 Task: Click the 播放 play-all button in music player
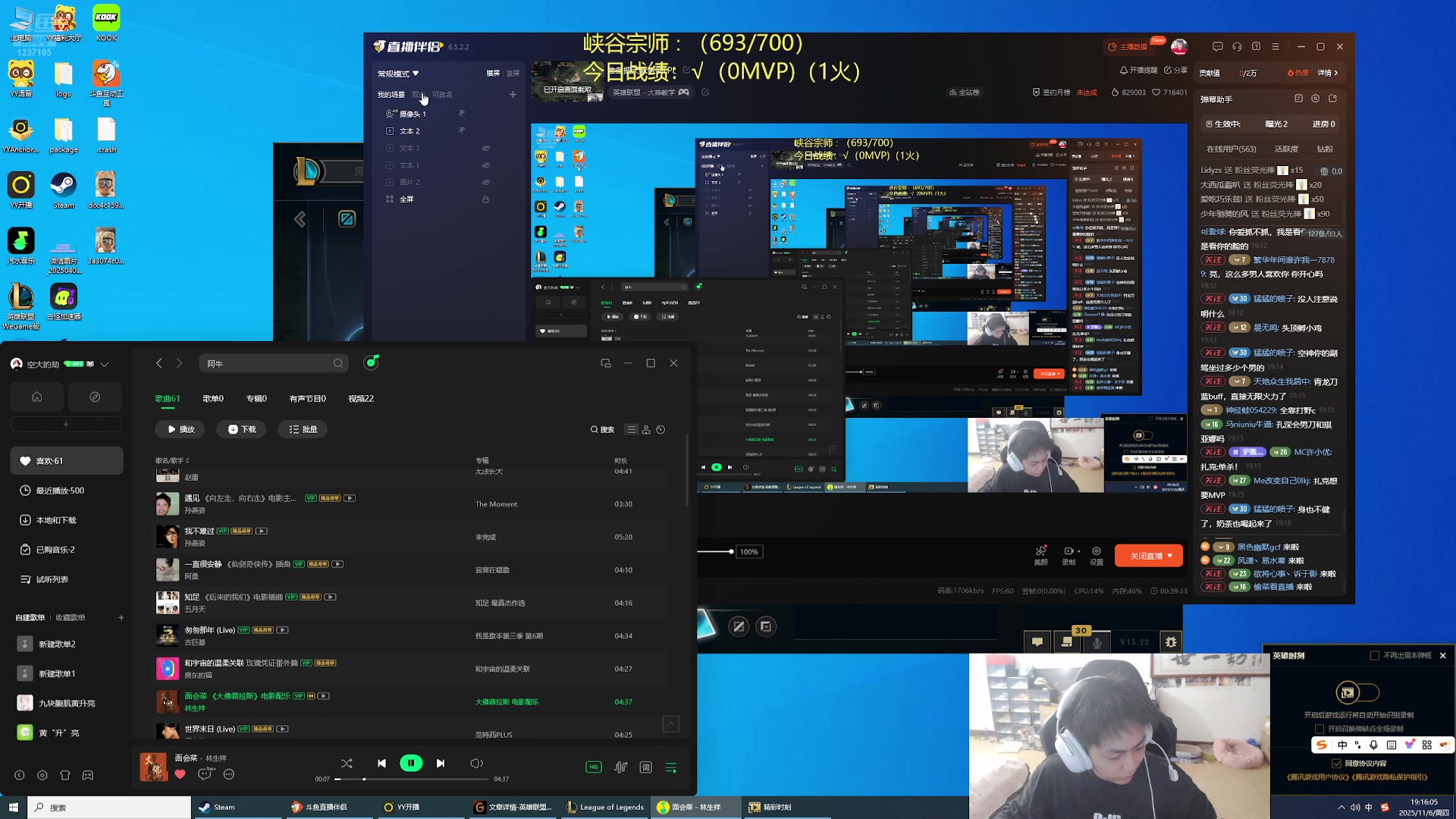180,429
